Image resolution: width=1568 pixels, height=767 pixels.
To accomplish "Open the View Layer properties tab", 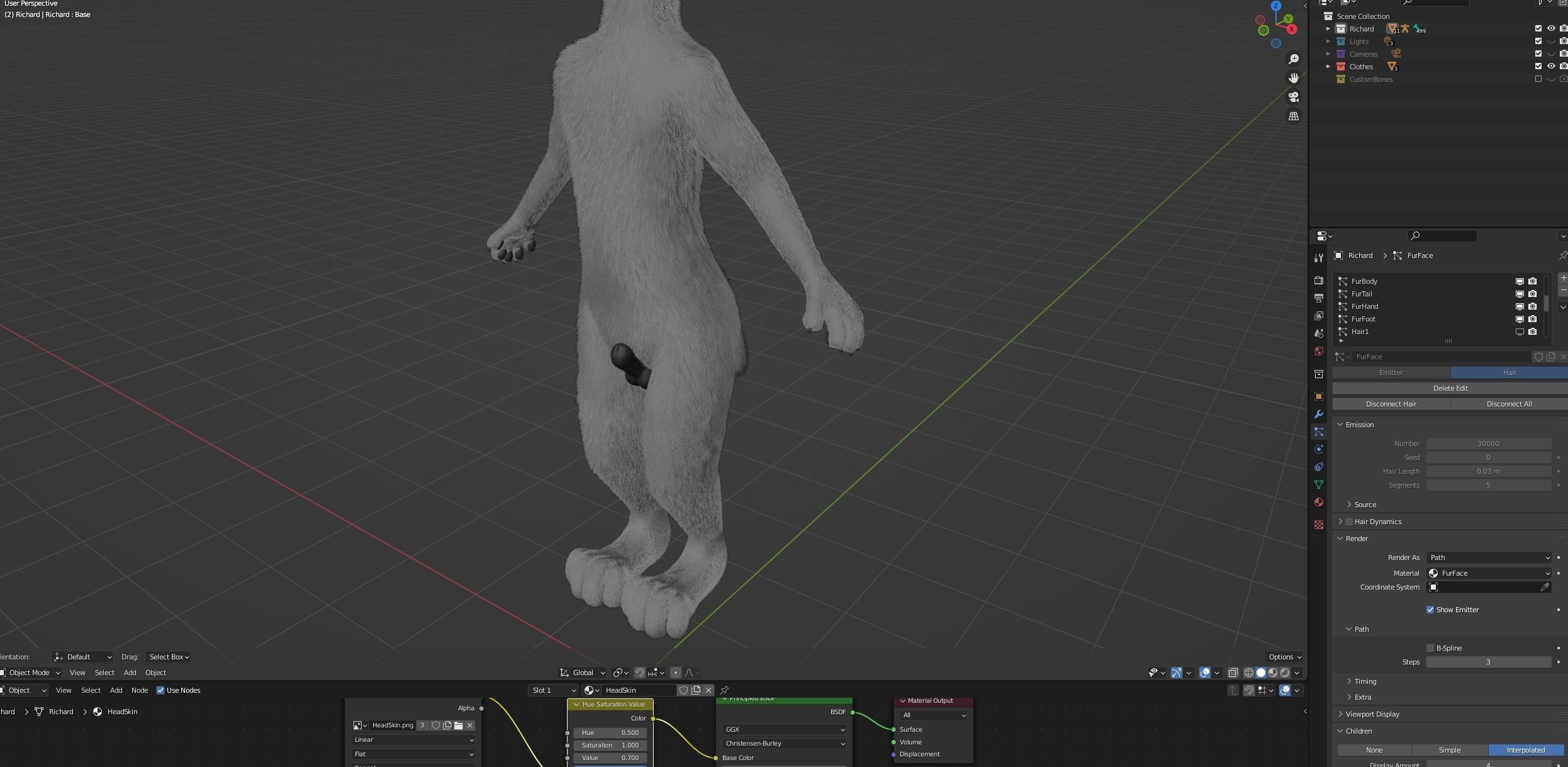I will pyautogui.click(x=1319, y=316).
